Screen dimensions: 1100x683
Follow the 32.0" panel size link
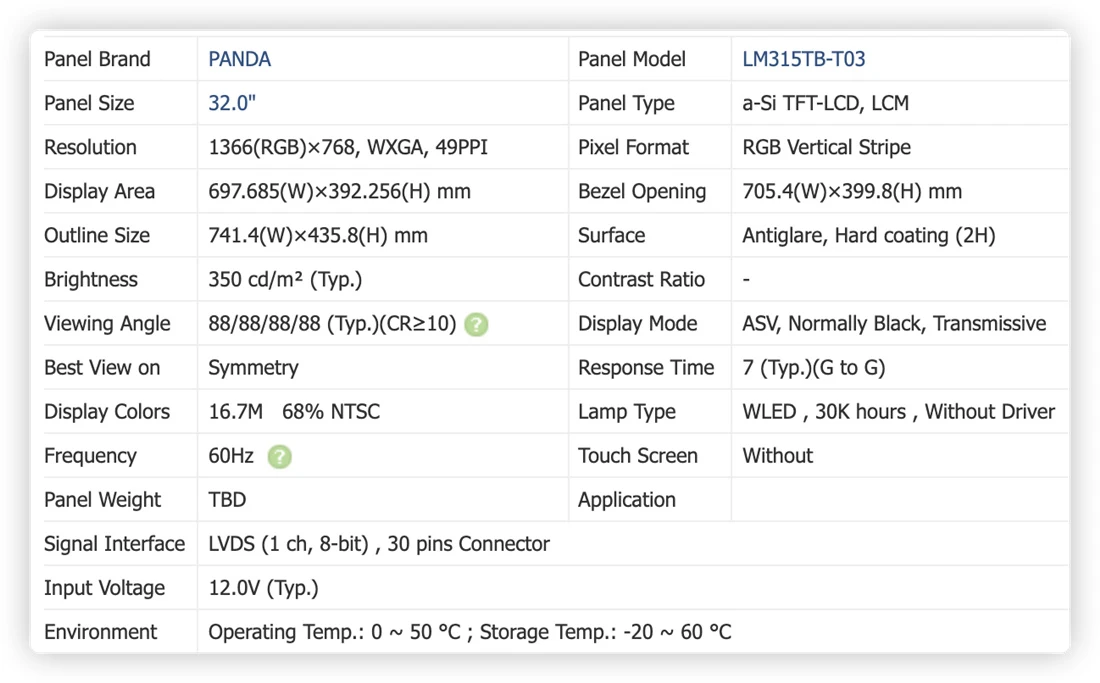pyautogui.click(x=232, y=103)
